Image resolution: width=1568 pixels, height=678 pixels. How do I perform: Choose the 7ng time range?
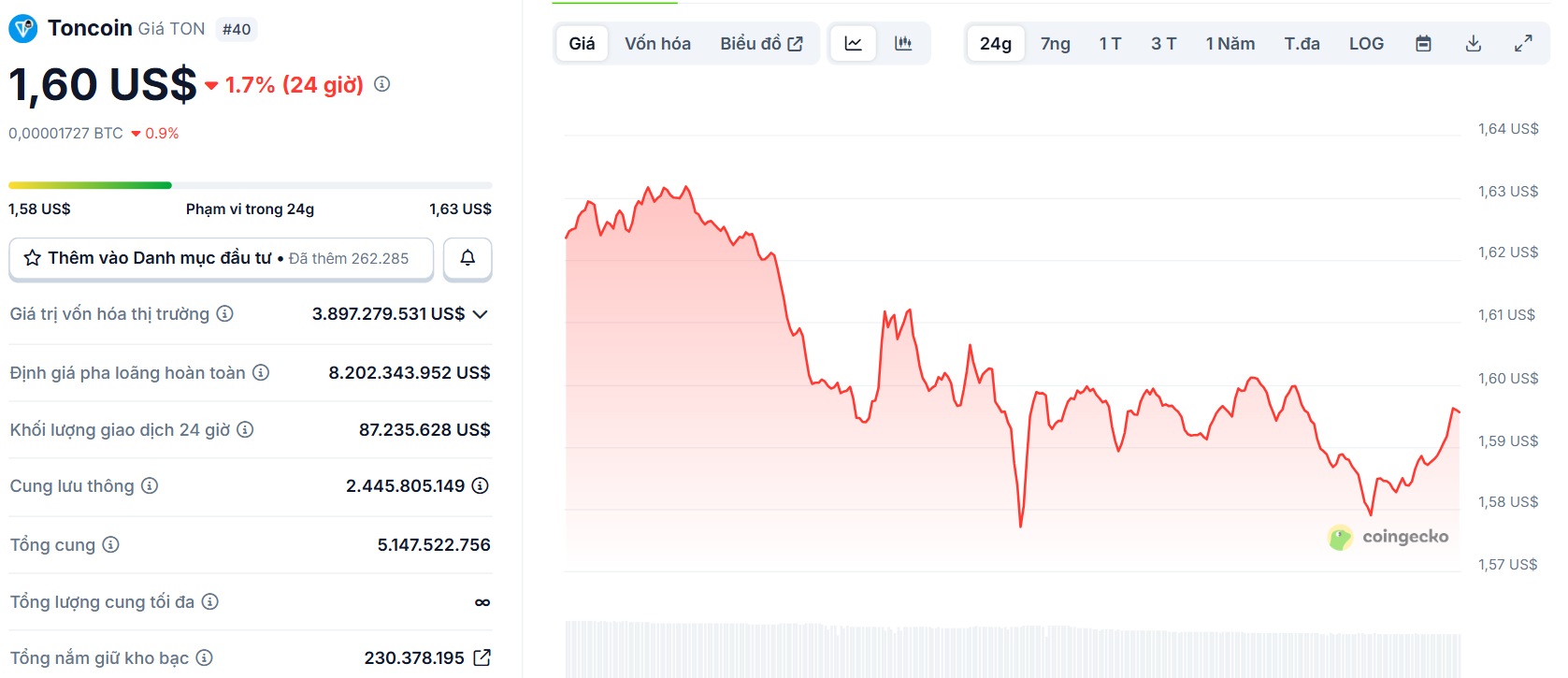coord(1055,43)
